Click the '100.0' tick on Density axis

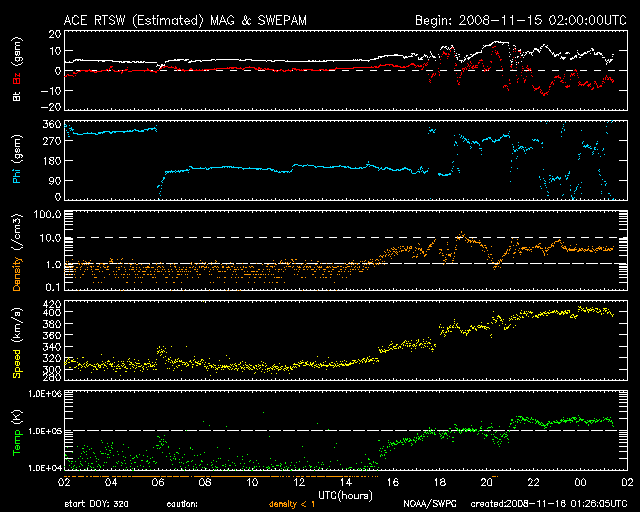tap(47, 214)
